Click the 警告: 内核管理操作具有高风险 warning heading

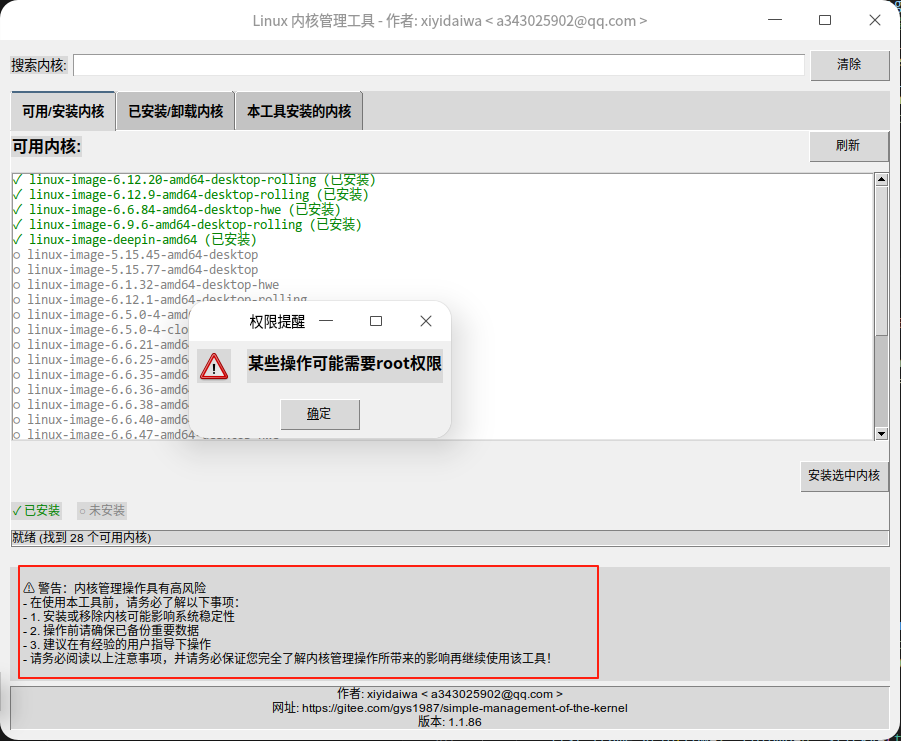[x=115, y=588]
